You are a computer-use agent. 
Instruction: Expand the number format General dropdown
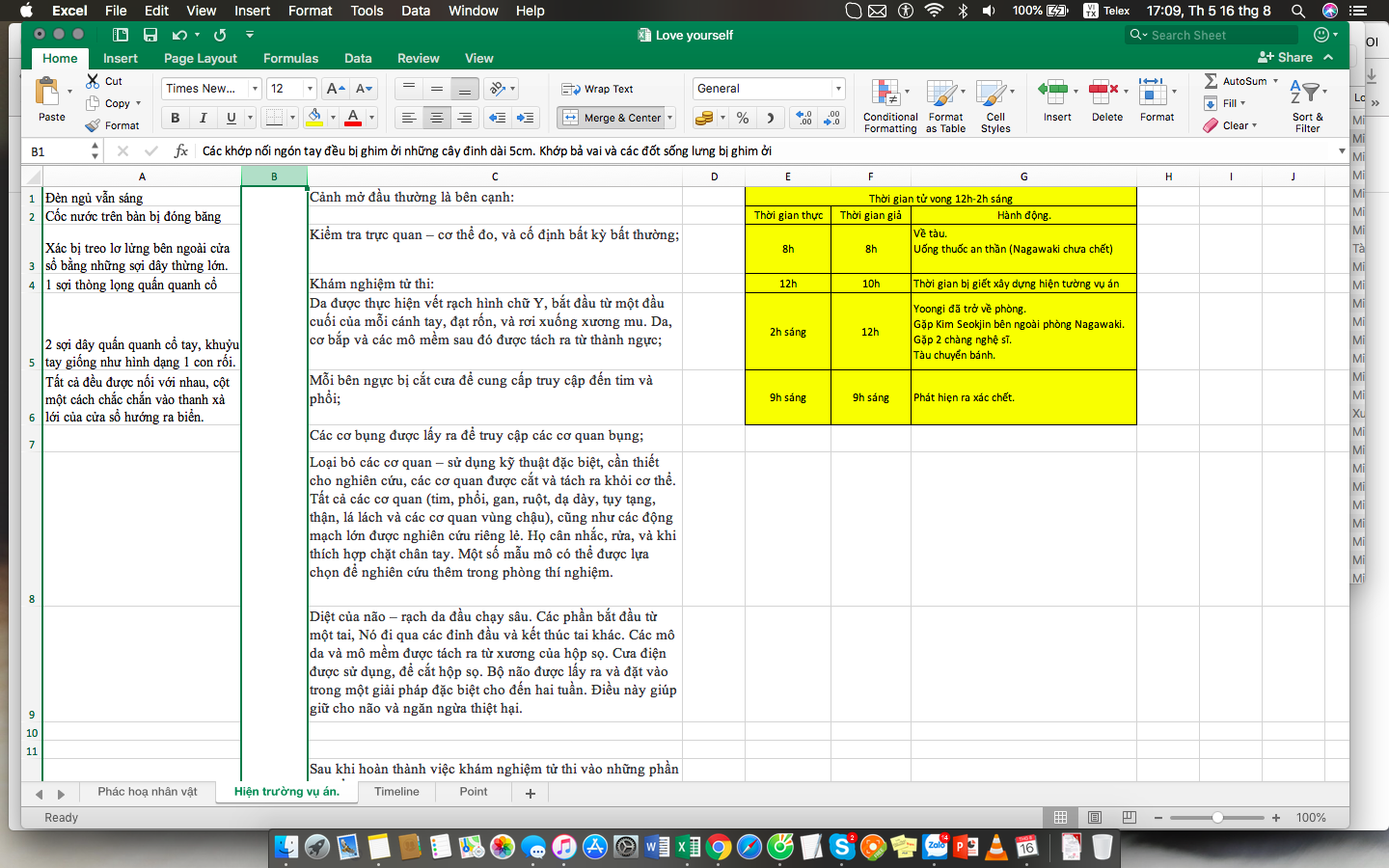pos(838,89)
